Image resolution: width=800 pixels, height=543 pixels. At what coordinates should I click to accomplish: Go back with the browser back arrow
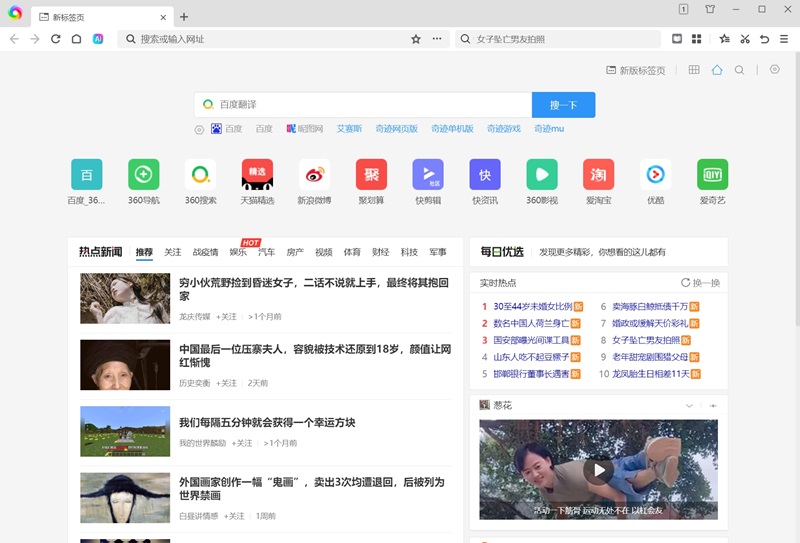[14, 39]
